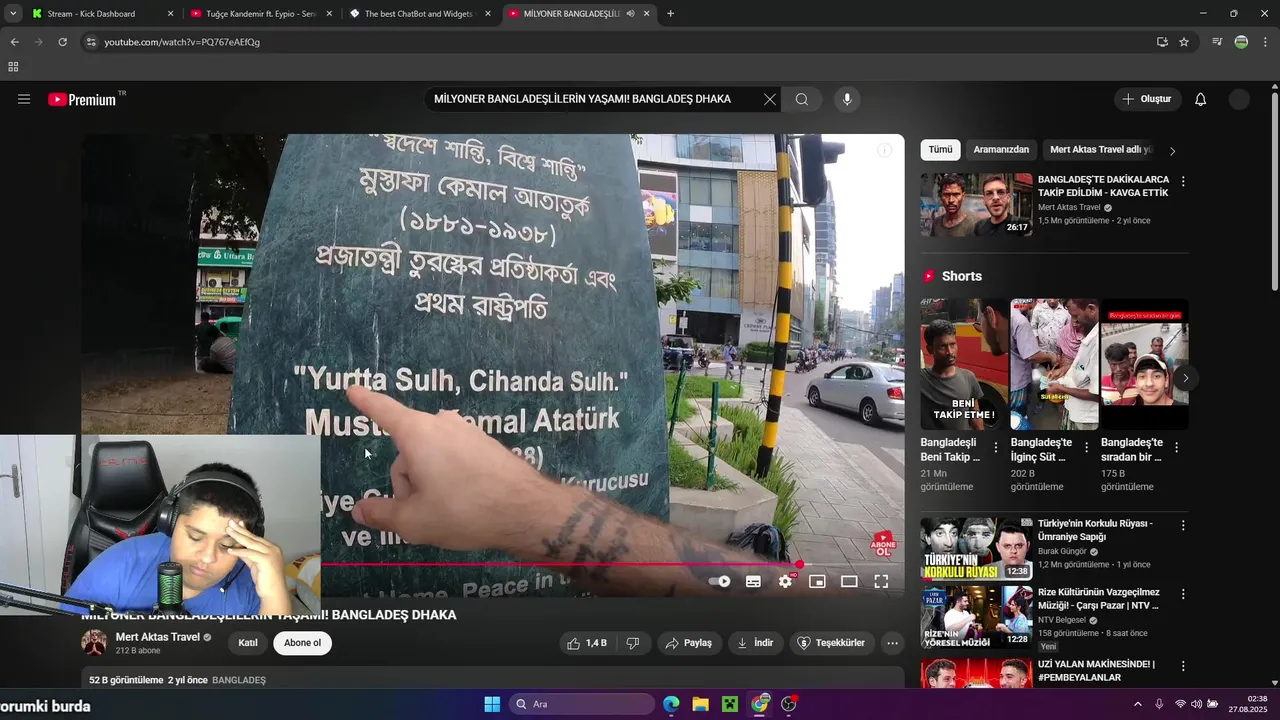Image resolution: width=1280 pixels, height=720 pixels.
Task: Share the video via Paylaş
Action: tap(689, 643)
